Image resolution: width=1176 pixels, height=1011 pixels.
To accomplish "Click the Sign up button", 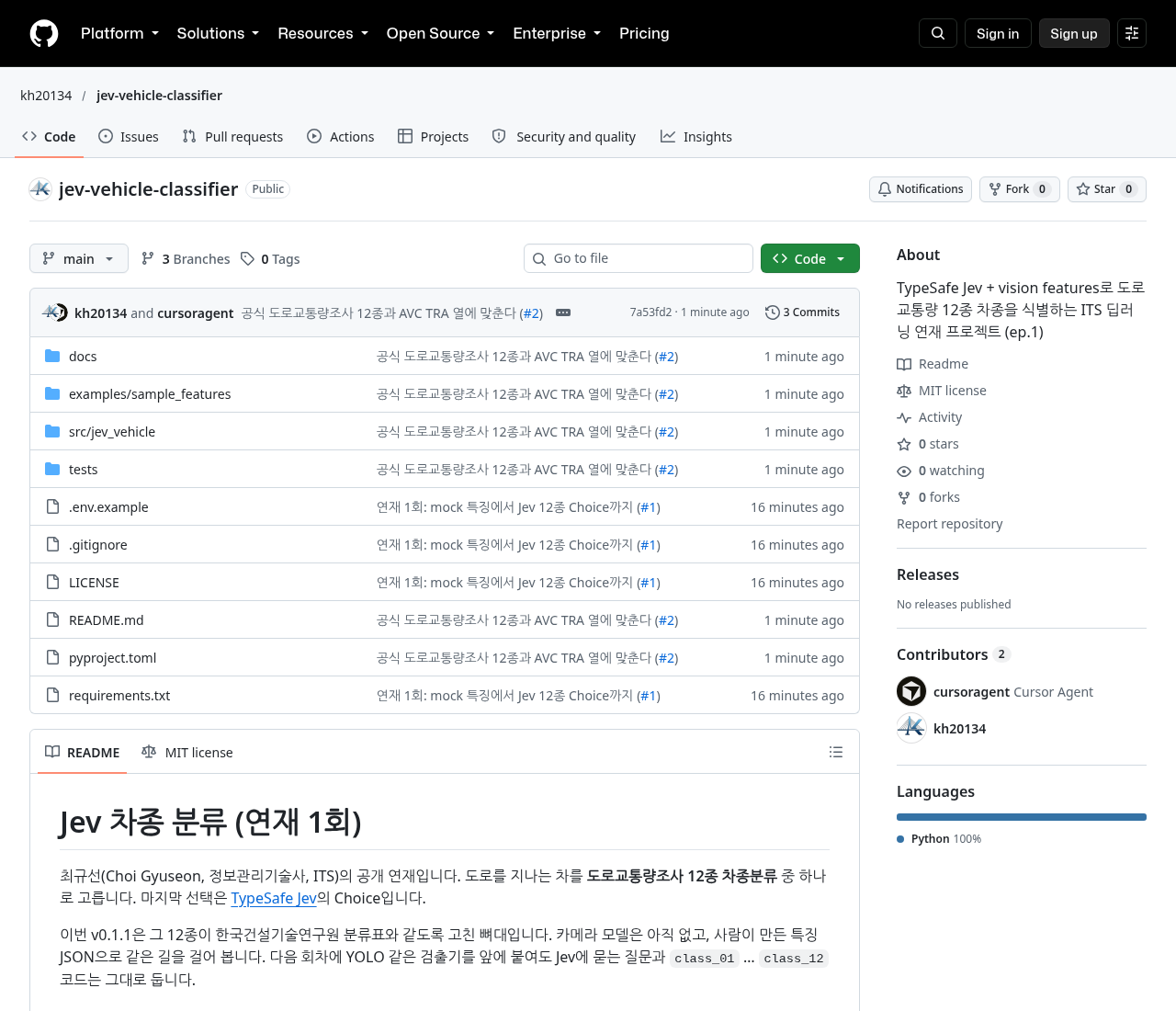I will pos(1074,33).
